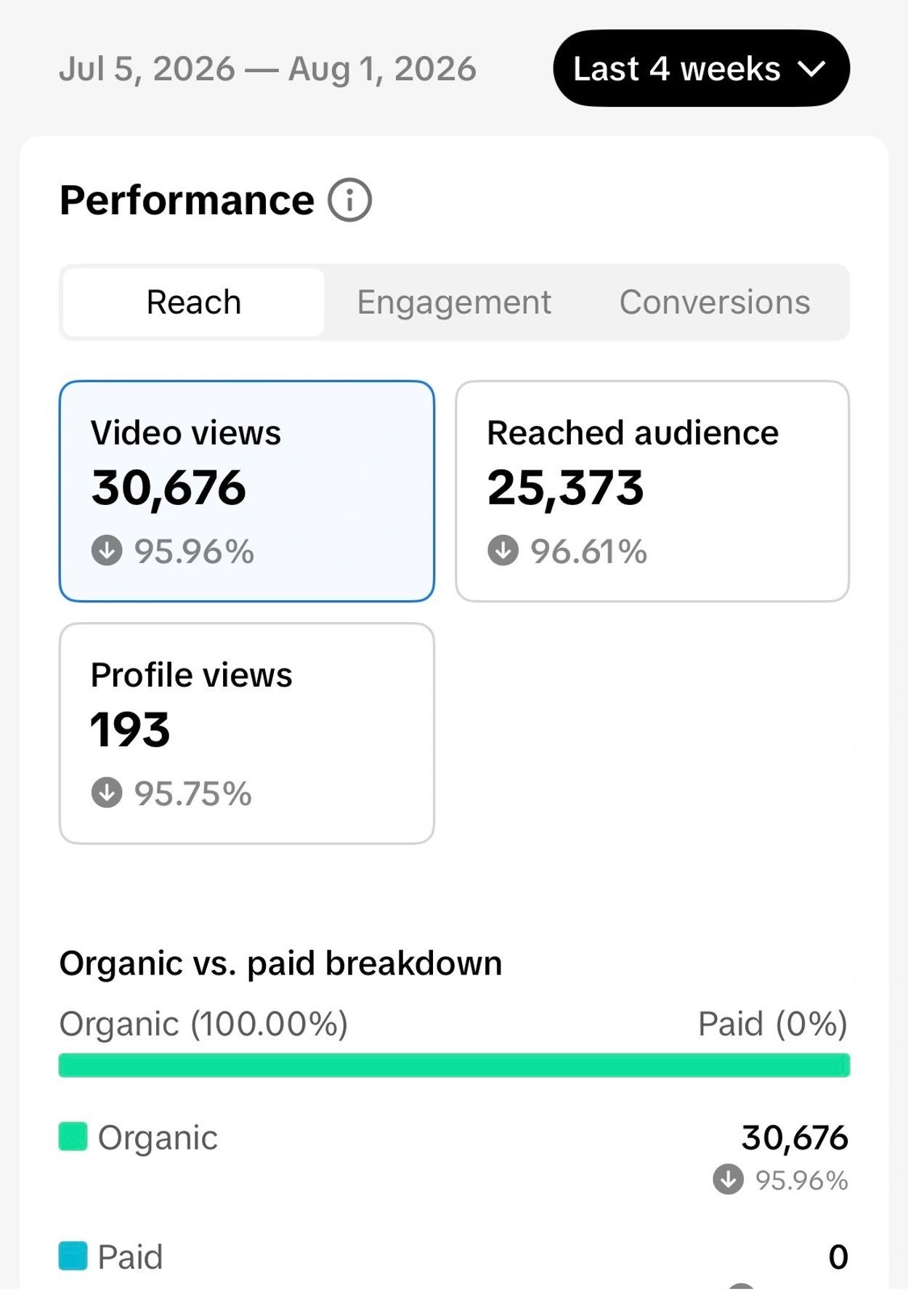Click the green organic breakdown bar
908x1316 pixels.
pyautogui.click(x=454, y=1065)
